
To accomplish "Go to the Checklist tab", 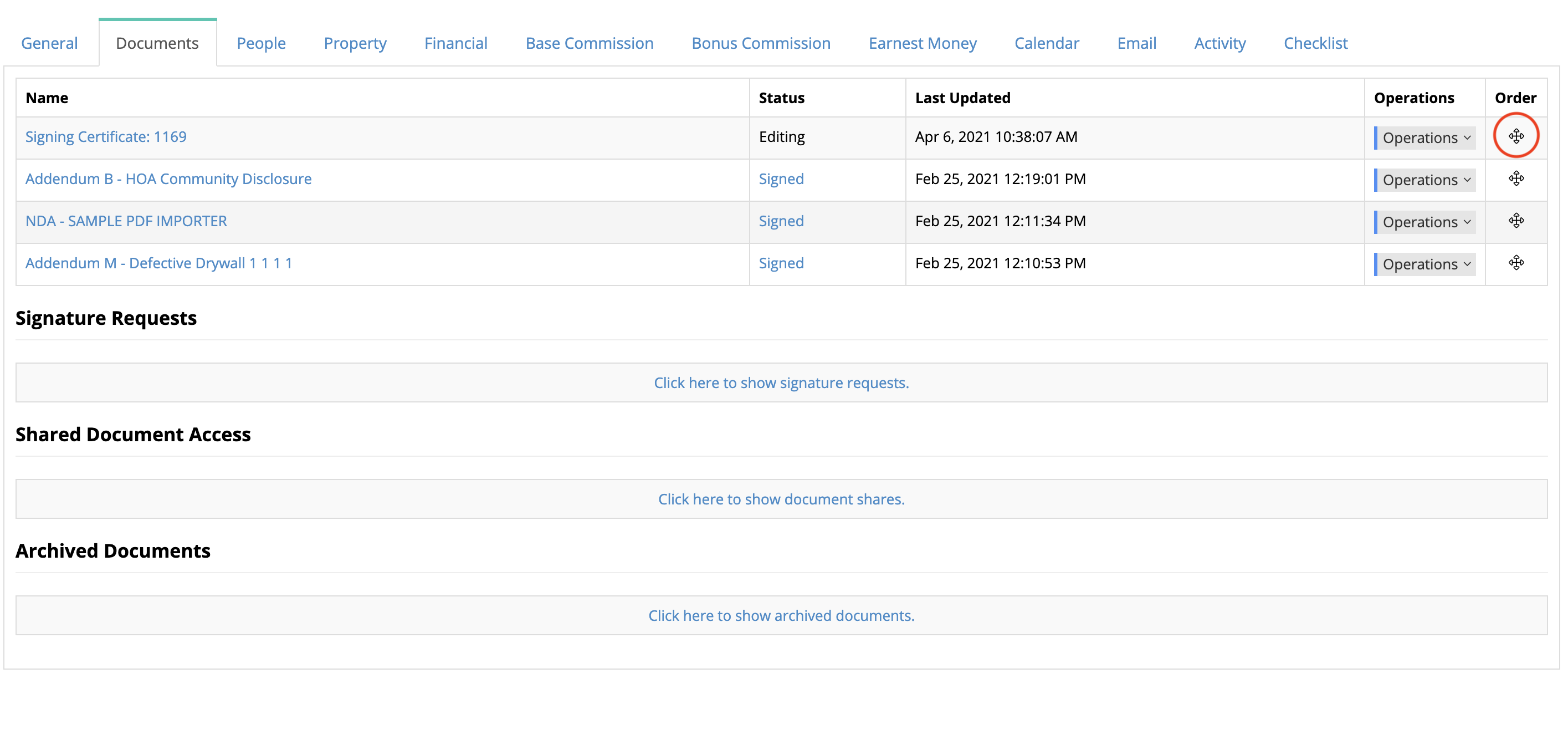I will click(1315, 43).
